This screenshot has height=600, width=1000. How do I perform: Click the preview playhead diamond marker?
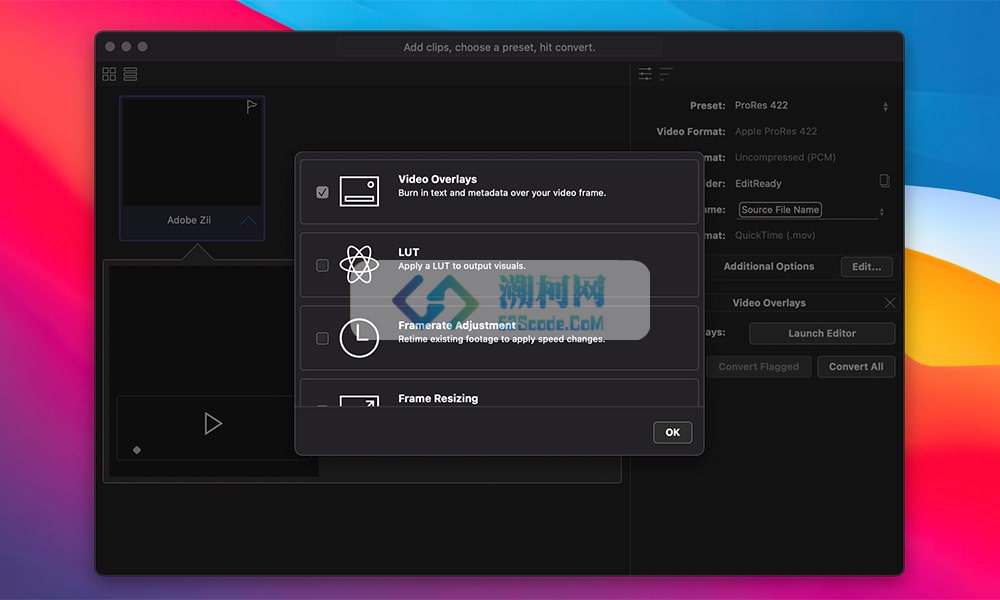(136, 450)
